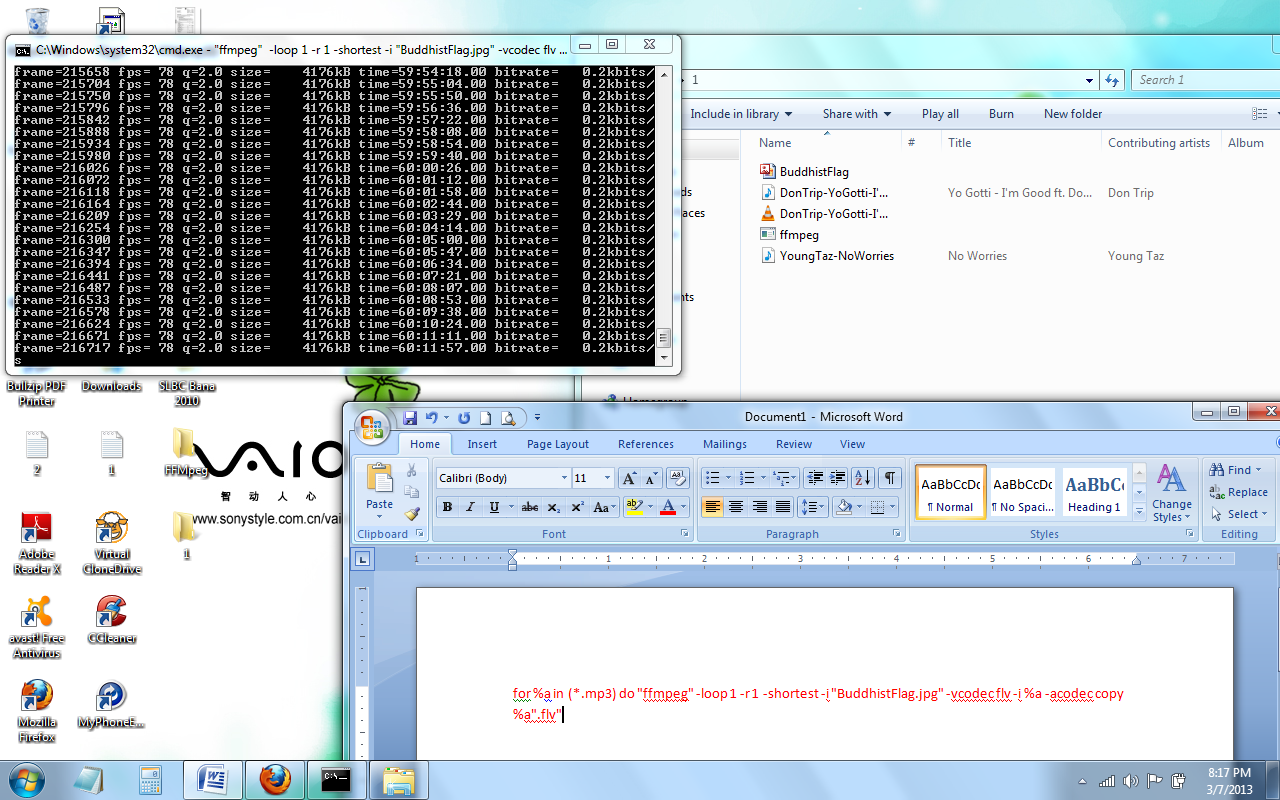This screenshot has height=800, width=1280.
Task: Open the Review ribbon tab
Action: tap(794, 444)
